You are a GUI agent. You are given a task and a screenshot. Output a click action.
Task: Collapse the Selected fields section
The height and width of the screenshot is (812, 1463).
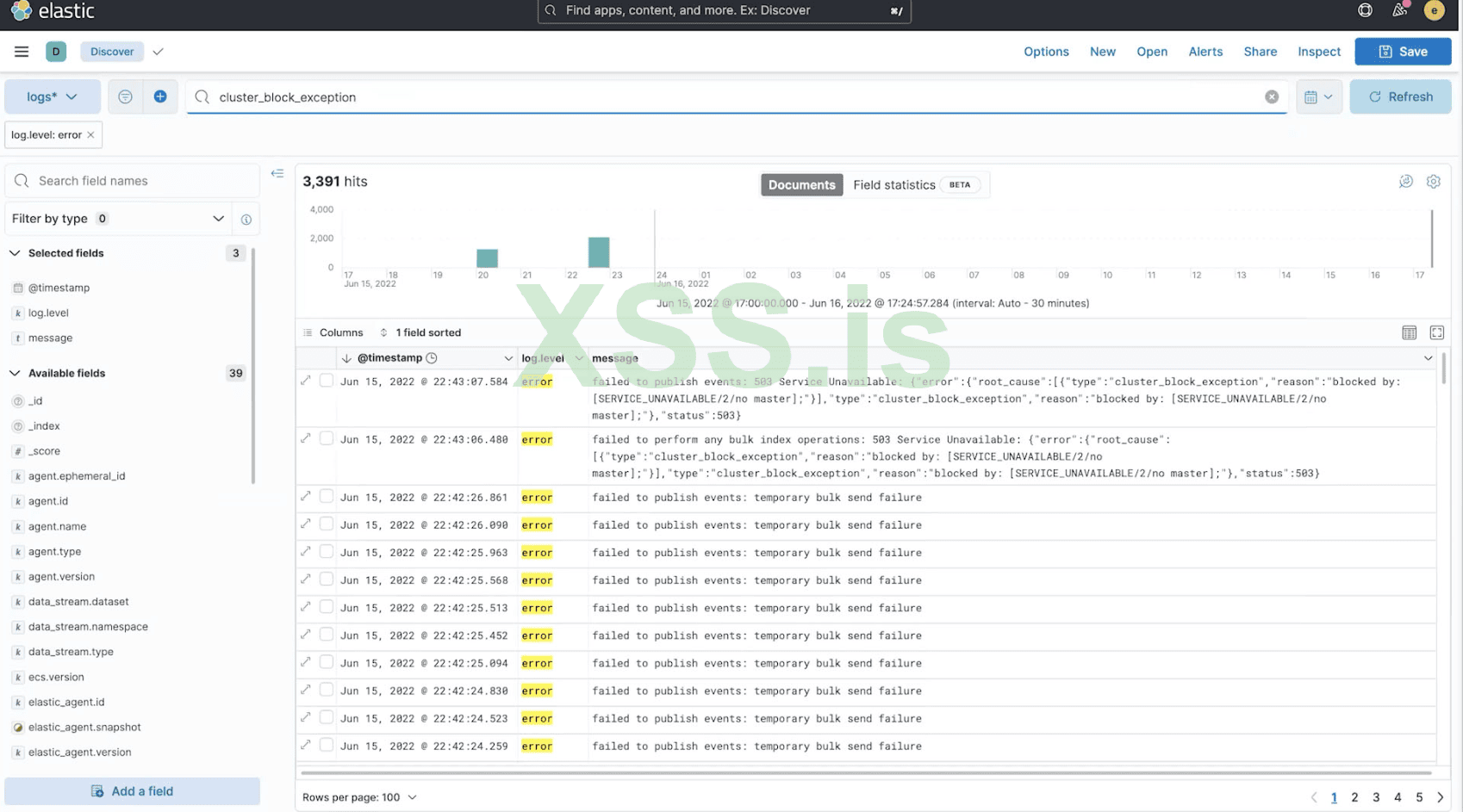[x=15, y=253]
